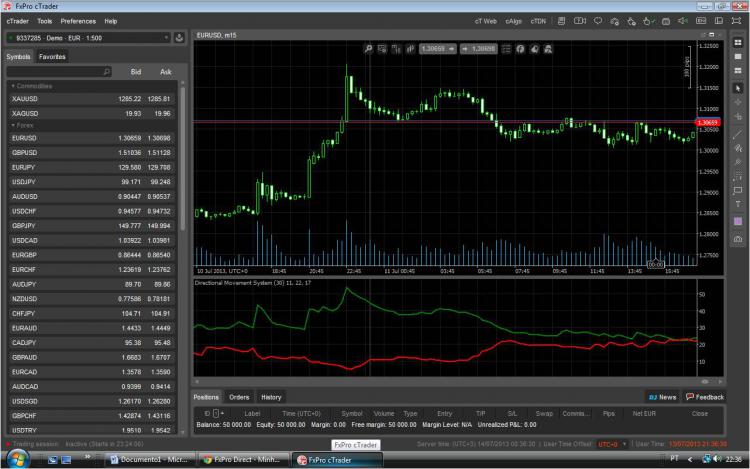Select the text label tool
The height and width of the screenshot is (469, 750).
coord(738,204)
